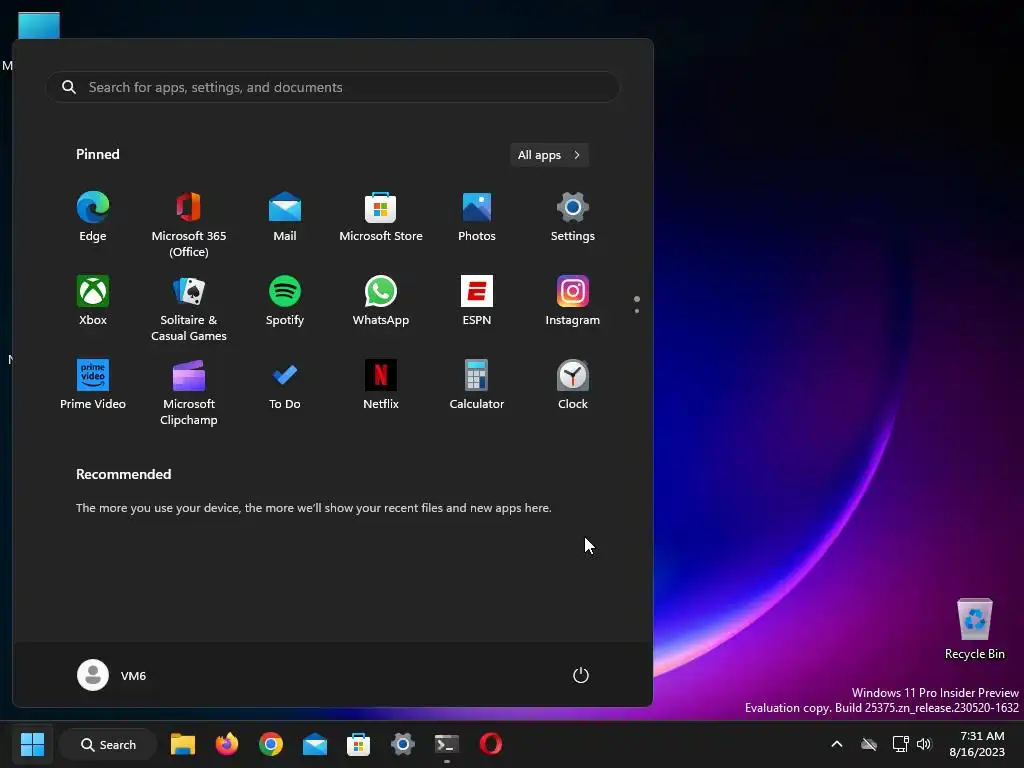
Task: Click the Start menu search field
Action: pyautogui.click(x=332, y=87)
